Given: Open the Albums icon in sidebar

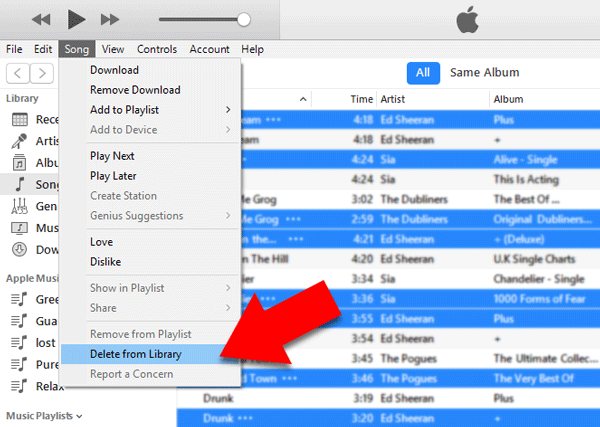Looking at the screenshot, I should pyautogui.click(x=20, y=163).
